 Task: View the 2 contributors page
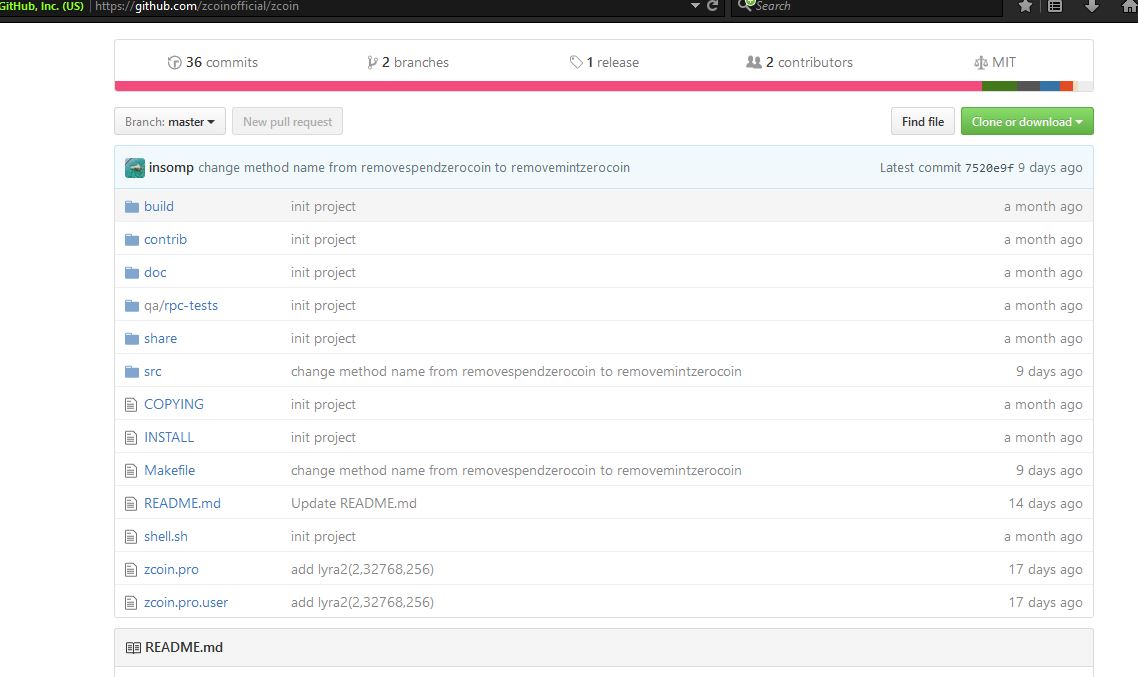[800, 62]
